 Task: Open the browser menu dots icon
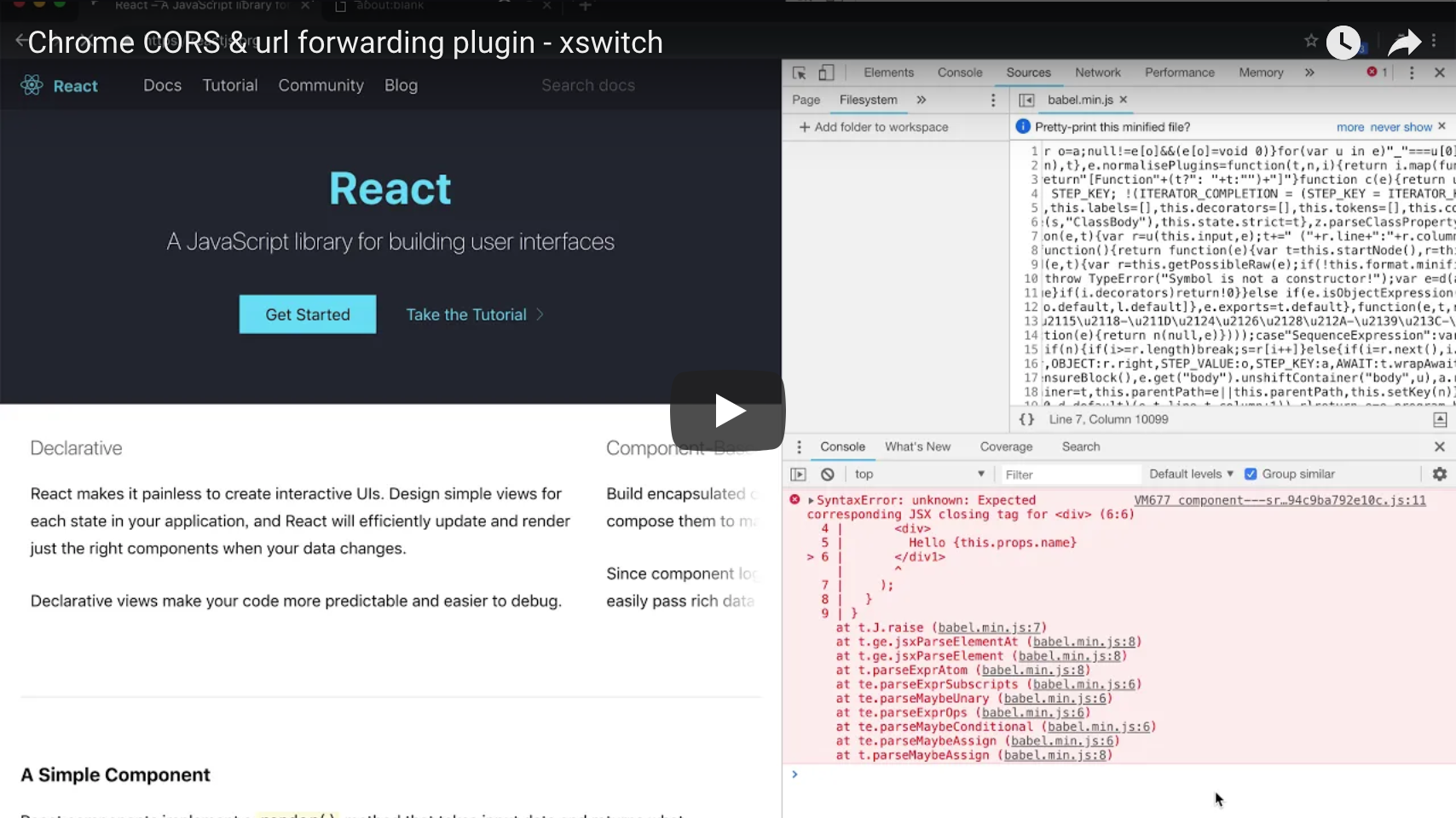[1434, 40]
